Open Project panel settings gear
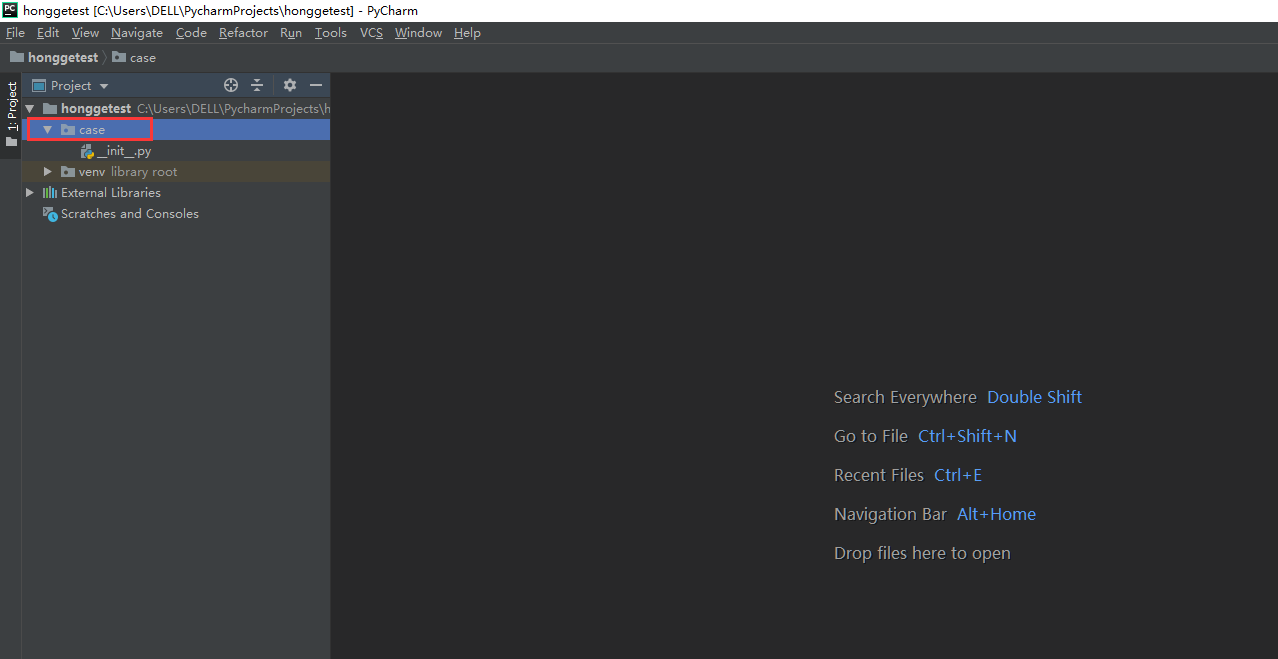Screen dimensions: 1278x659 click(290, 86)
